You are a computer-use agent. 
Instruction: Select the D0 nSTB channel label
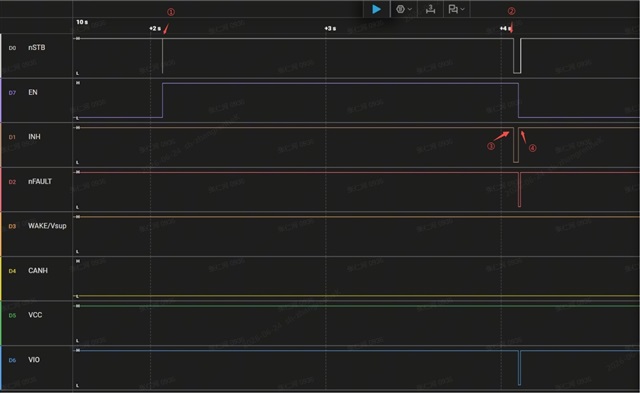pos(27,48)
